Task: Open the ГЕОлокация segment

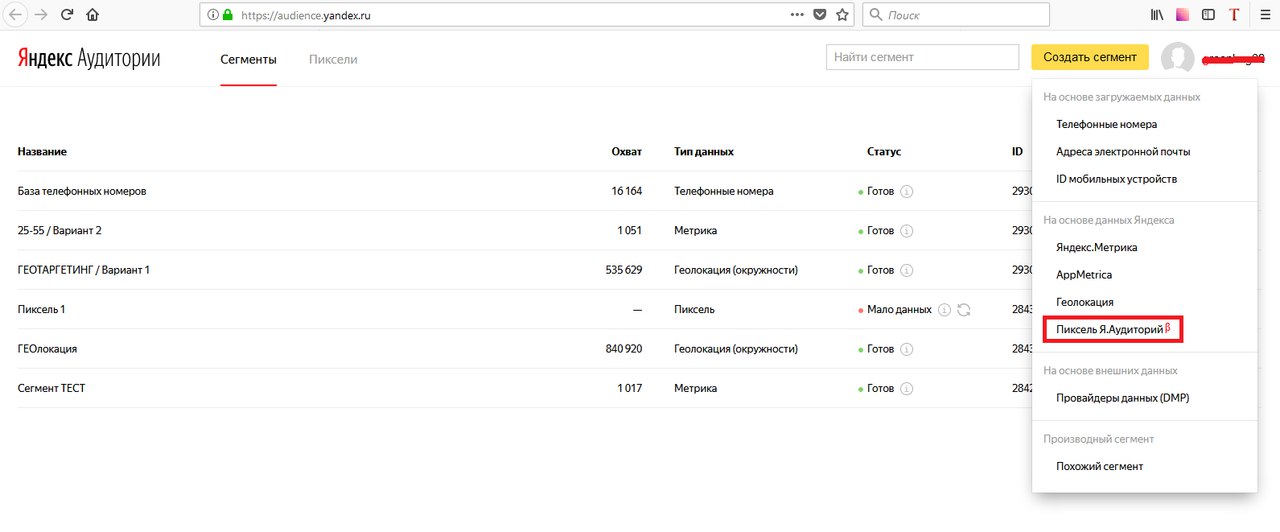Action: (47, 349)
